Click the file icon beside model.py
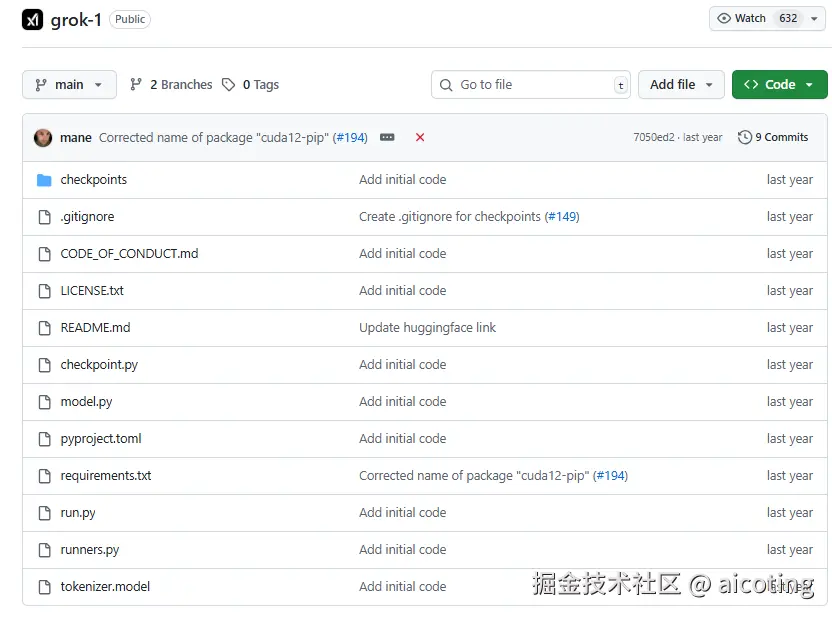 [45, 402]
